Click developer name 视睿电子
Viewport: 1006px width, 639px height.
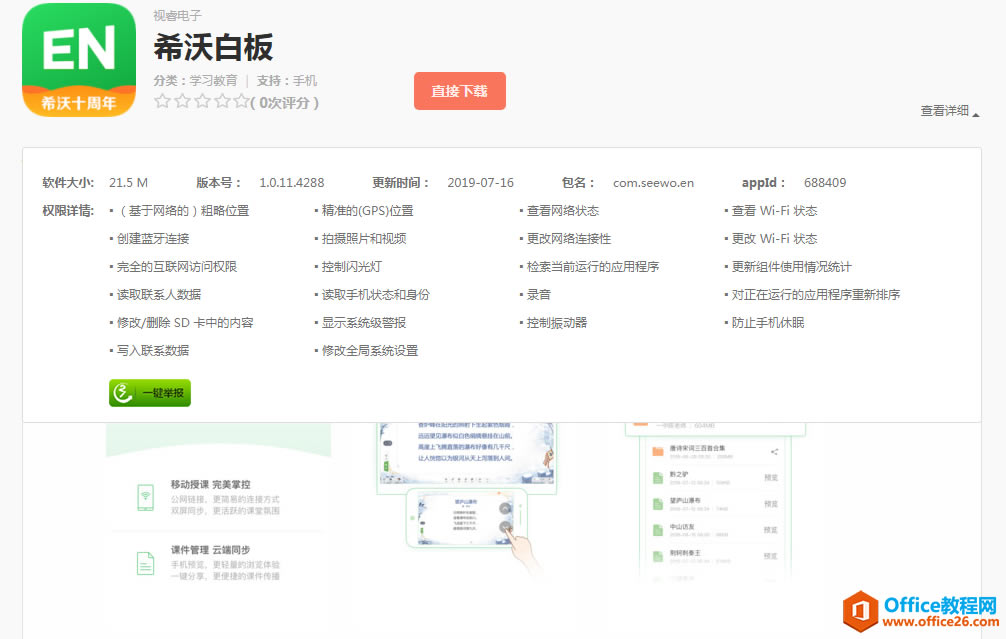pyautogui.click(x=177, y=15)
